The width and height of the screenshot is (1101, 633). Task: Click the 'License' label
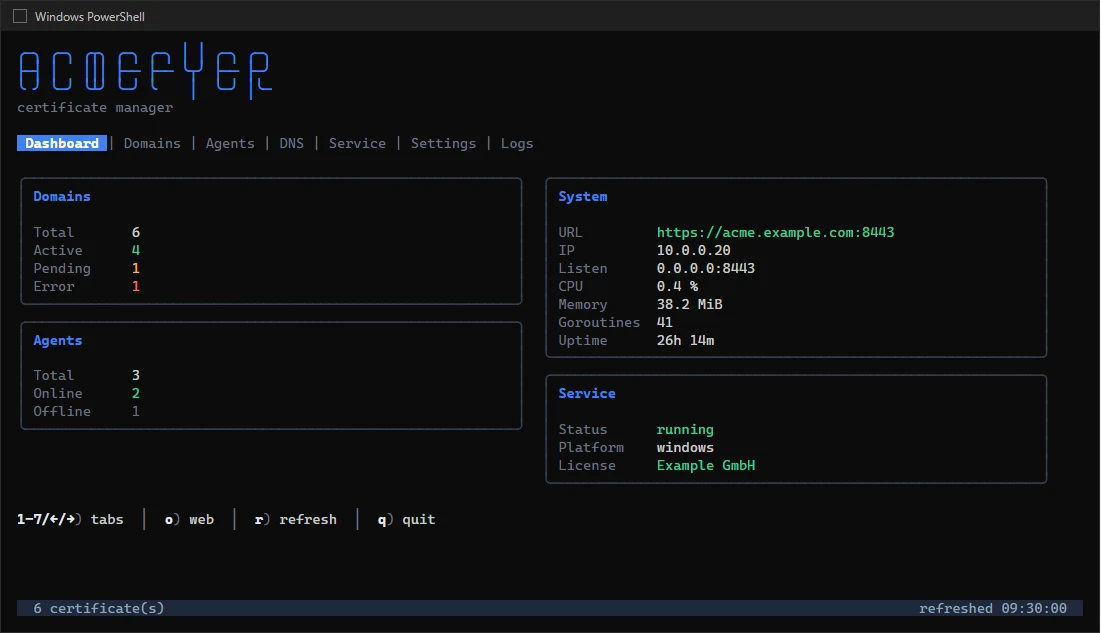click(x=587, y=466)
